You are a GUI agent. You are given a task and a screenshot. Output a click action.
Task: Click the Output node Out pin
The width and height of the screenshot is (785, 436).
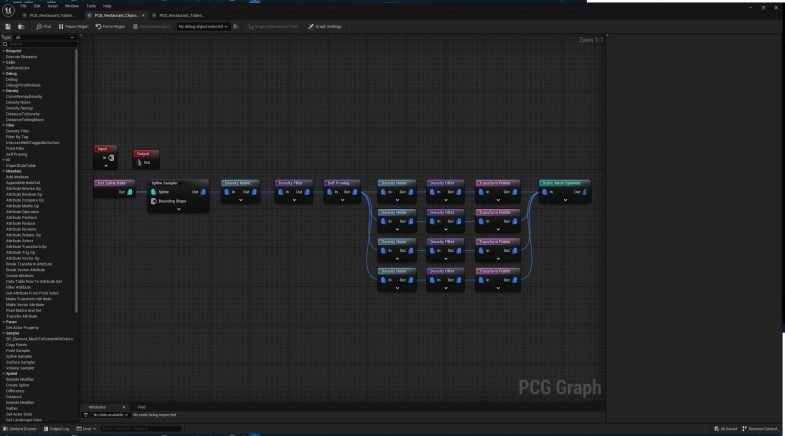[x=140, y=162]
